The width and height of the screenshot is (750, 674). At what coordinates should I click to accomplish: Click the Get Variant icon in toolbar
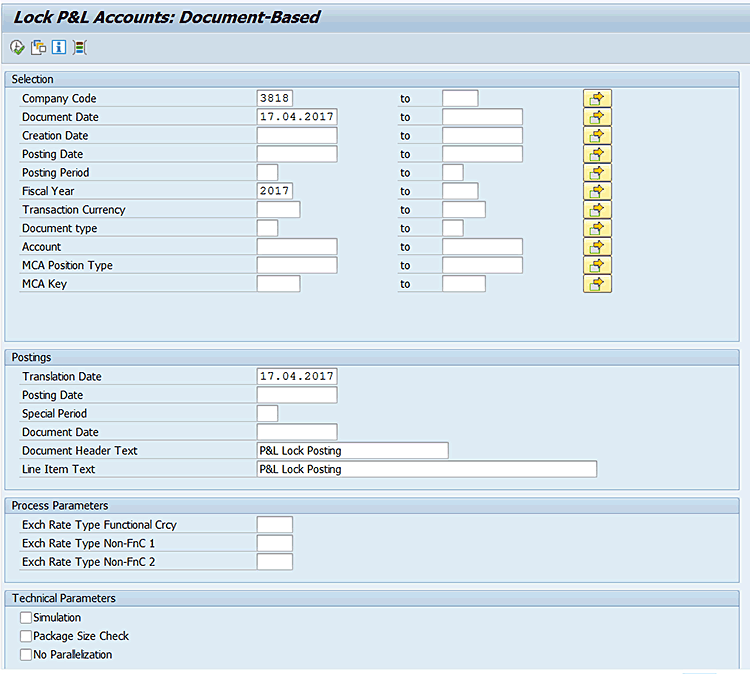click(39, 47)
